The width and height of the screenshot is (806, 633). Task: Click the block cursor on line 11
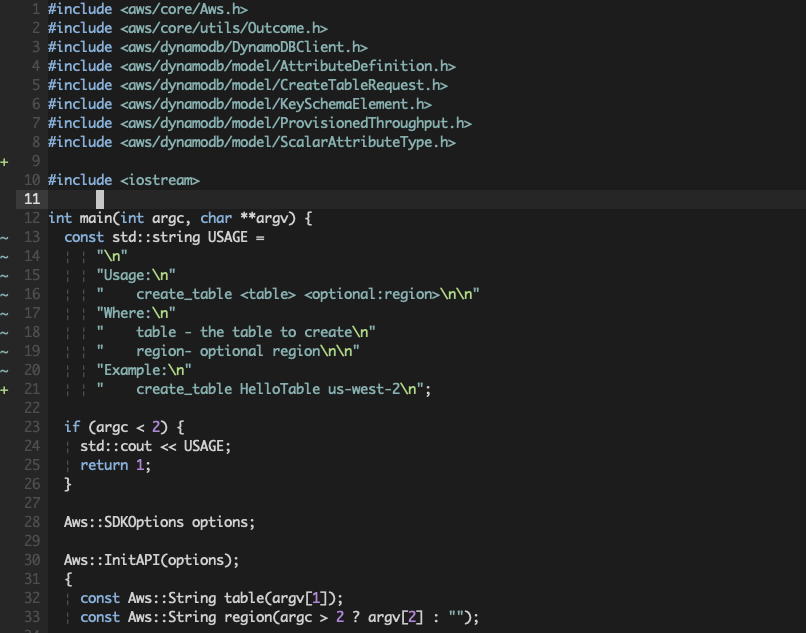100,200
